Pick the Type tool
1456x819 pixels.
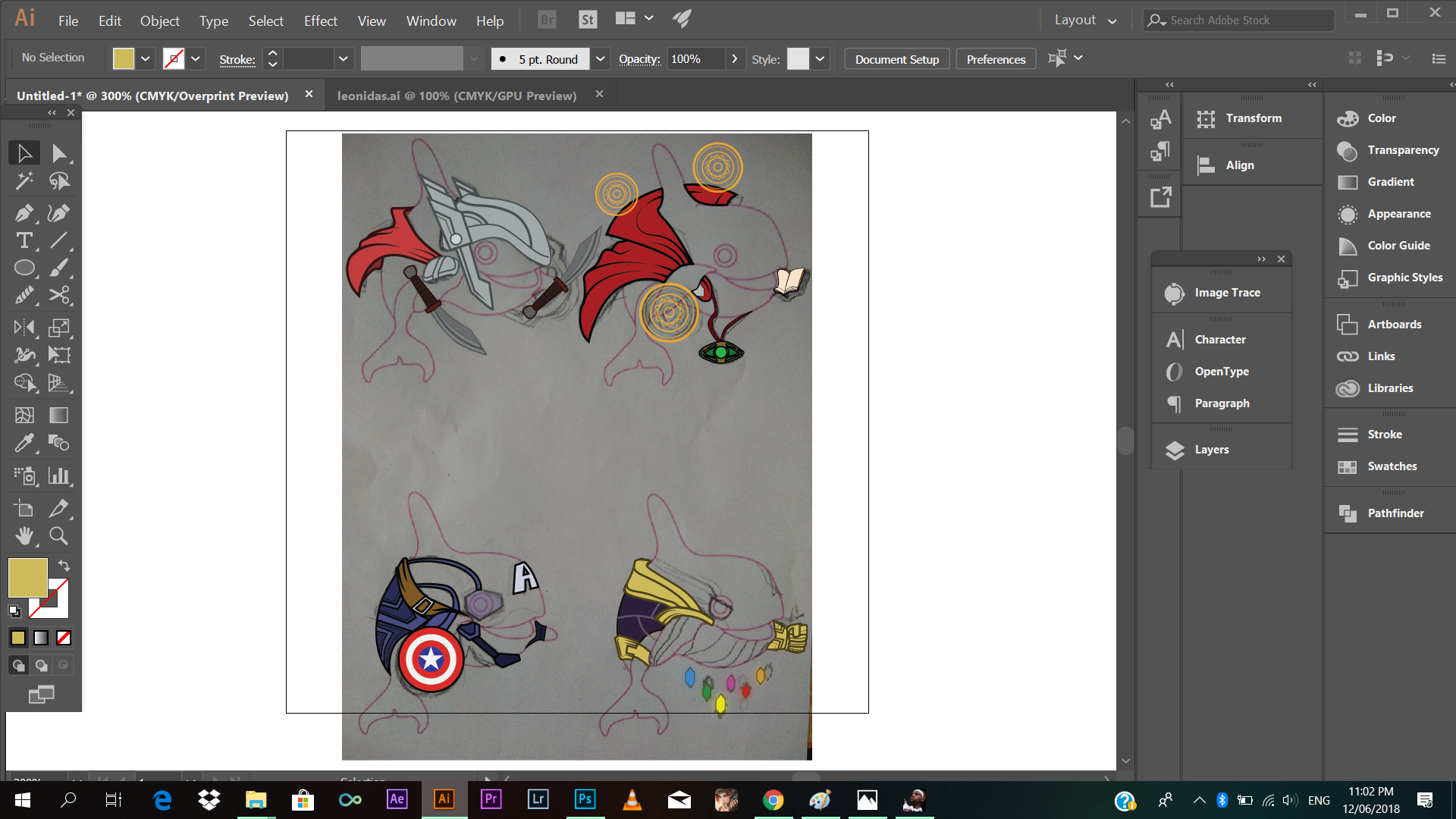point(24,240)
